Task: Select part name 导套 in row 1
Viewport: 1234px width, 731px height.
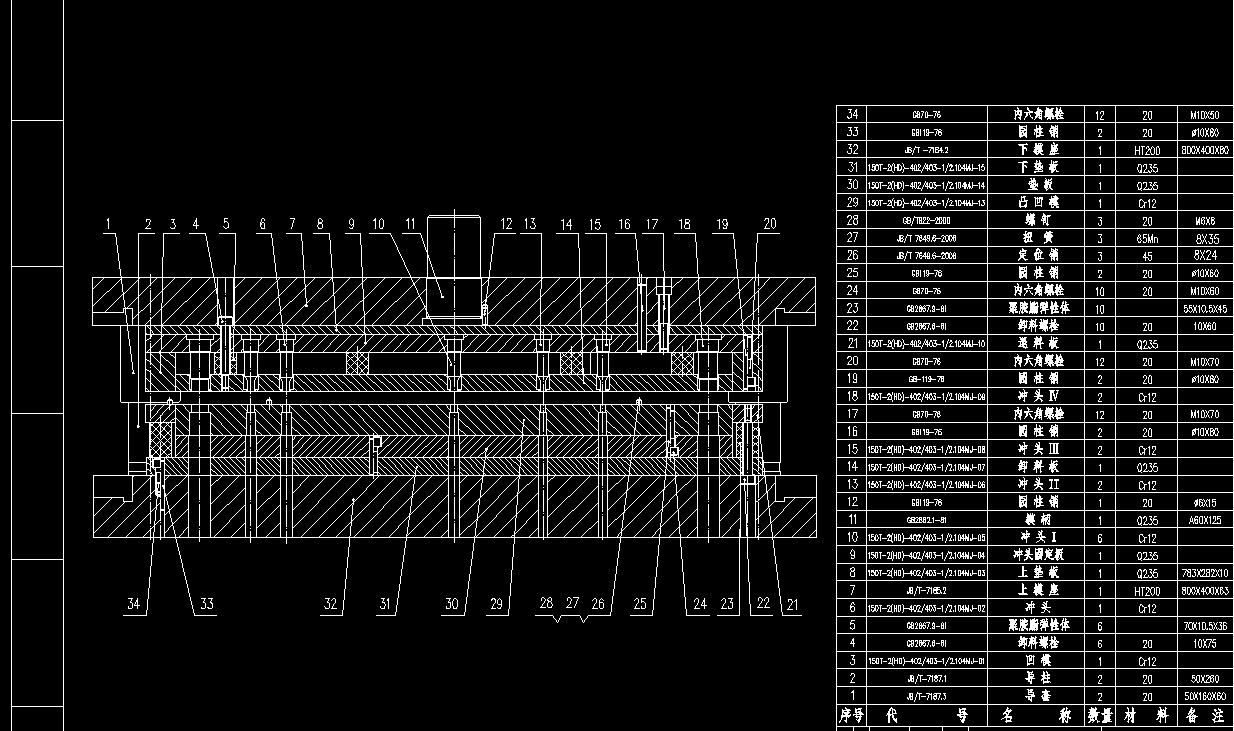Action: 1037,695
